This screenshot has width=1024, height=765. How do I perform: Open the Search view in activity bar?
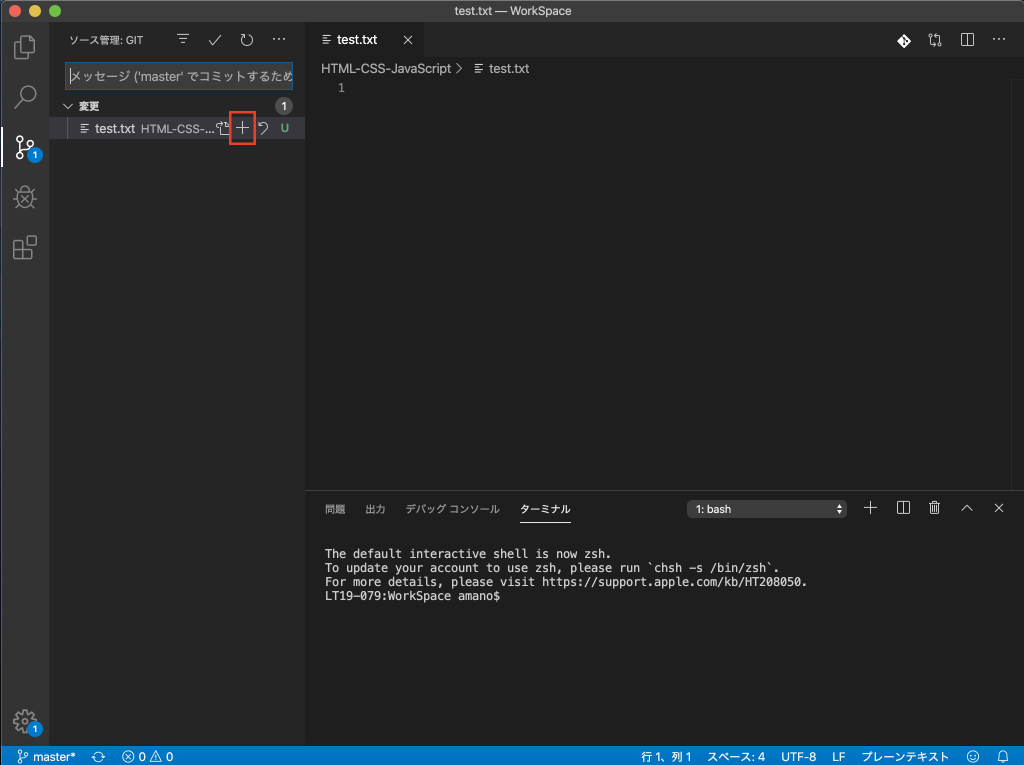25,97
